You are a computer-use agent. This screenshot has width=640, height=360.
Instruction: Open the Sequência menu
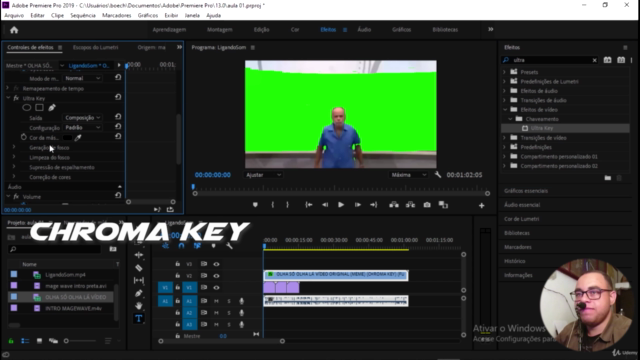[x=83, y=16]
